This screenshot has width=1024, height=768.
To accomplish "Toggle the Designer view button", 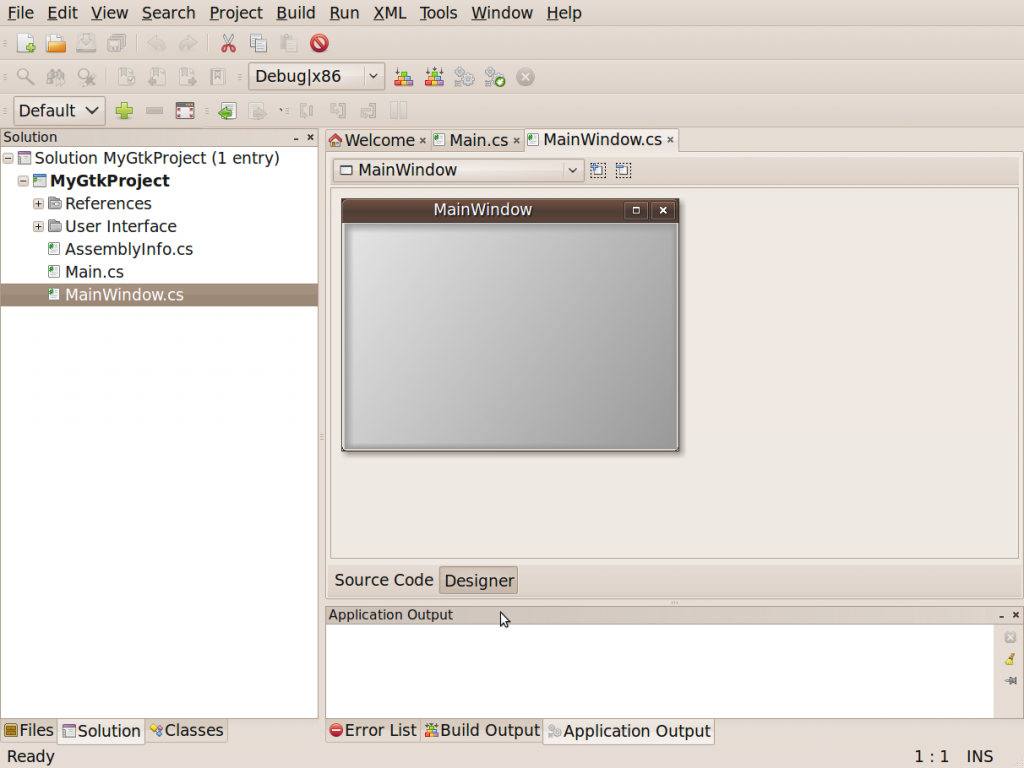I will 479,581.
